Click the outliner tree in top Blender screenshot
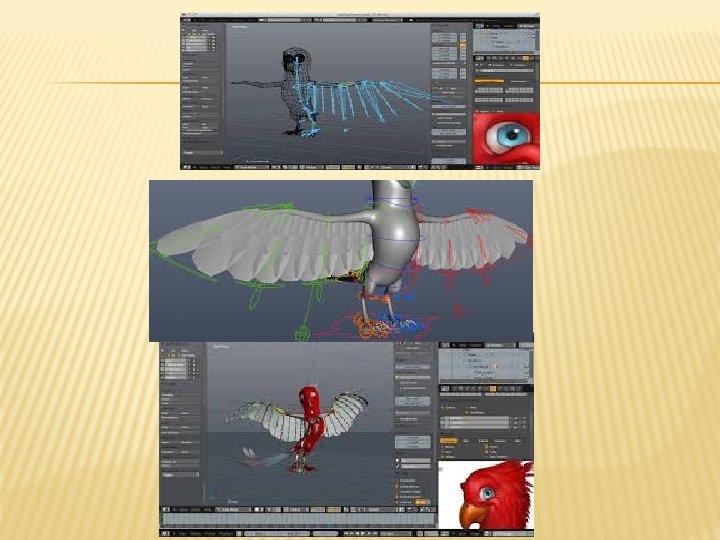Image resolution: width=720 pixels, height=540 pixels. 504,41
